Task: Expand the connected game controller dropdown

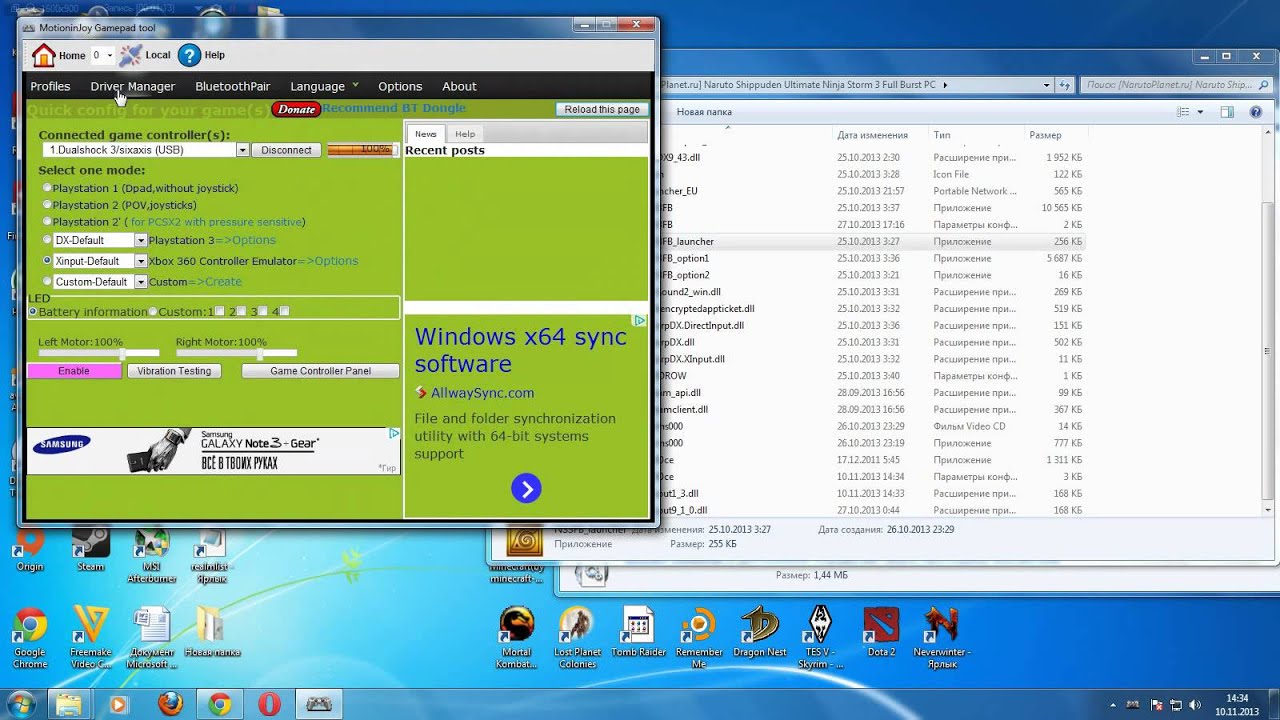Action: tap(242, 150)
